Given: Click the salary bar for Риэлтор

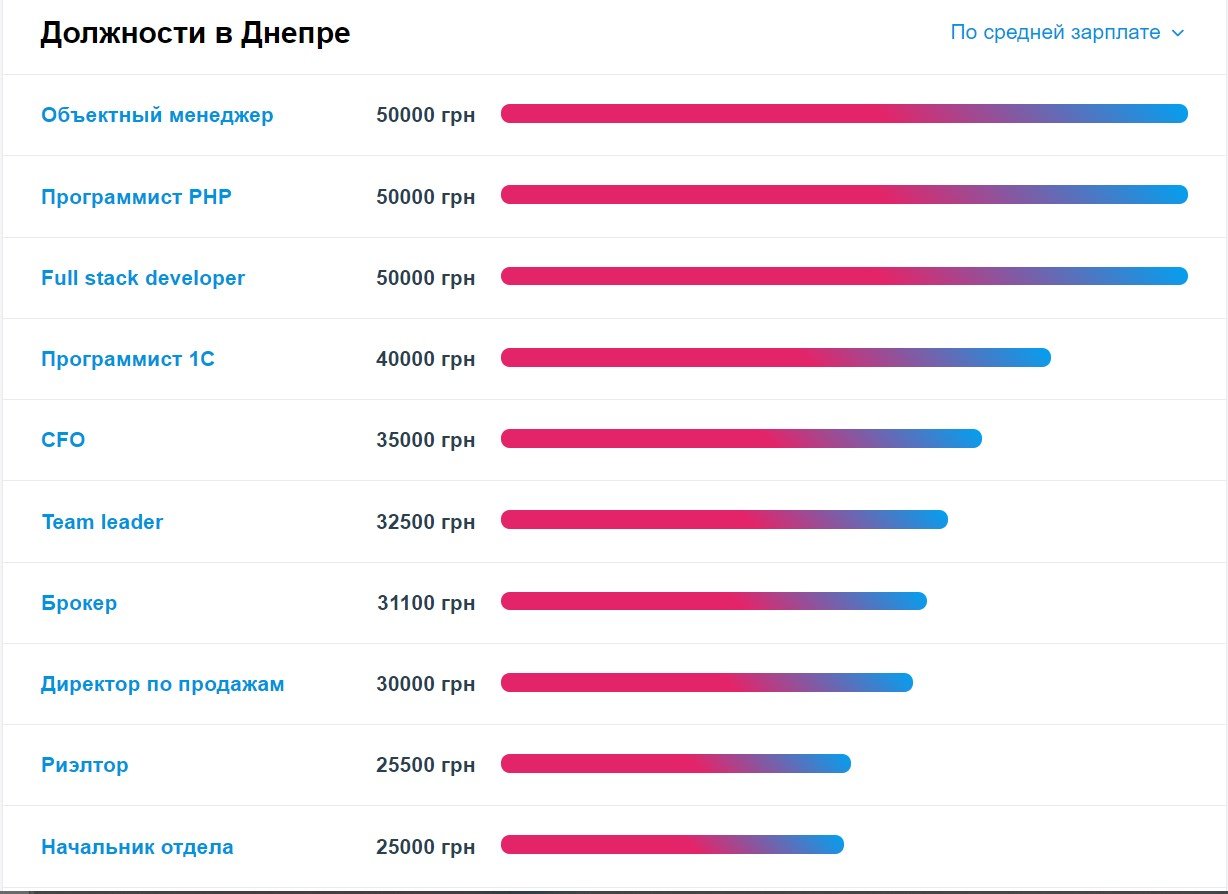Looking at the screenshot, I should click(675, 764).
